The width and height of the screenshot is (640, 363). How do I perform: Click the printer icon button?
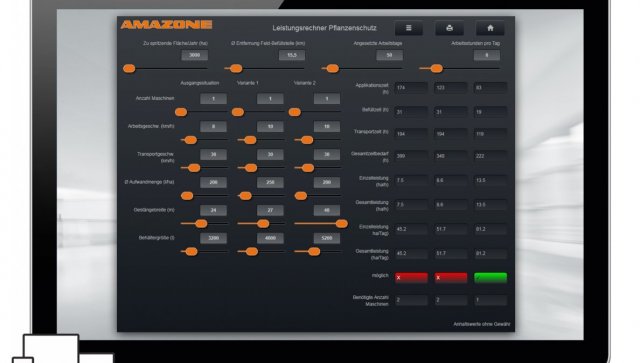449,28
